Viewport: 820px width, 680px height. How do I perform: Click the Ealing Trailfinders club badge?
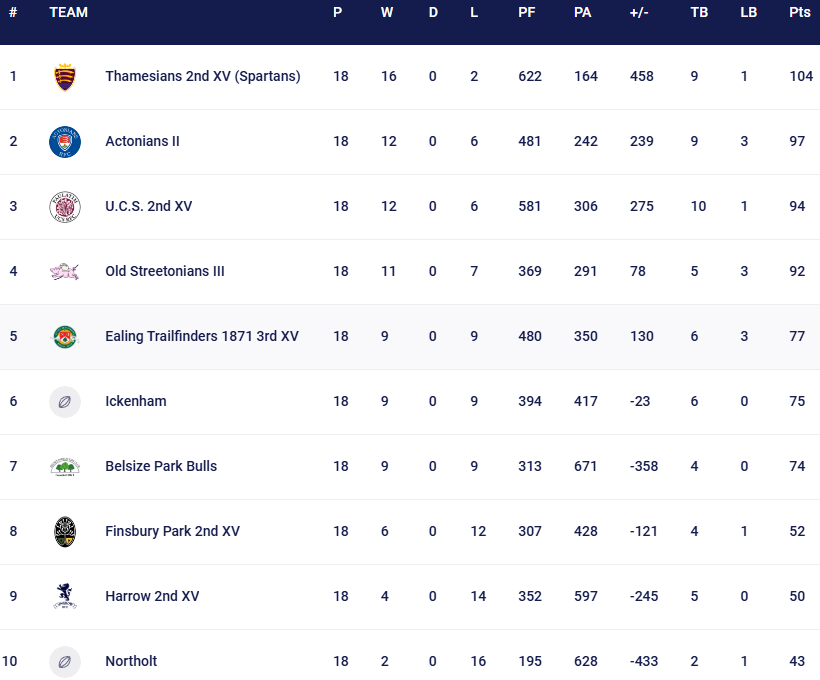pos(65,336)
